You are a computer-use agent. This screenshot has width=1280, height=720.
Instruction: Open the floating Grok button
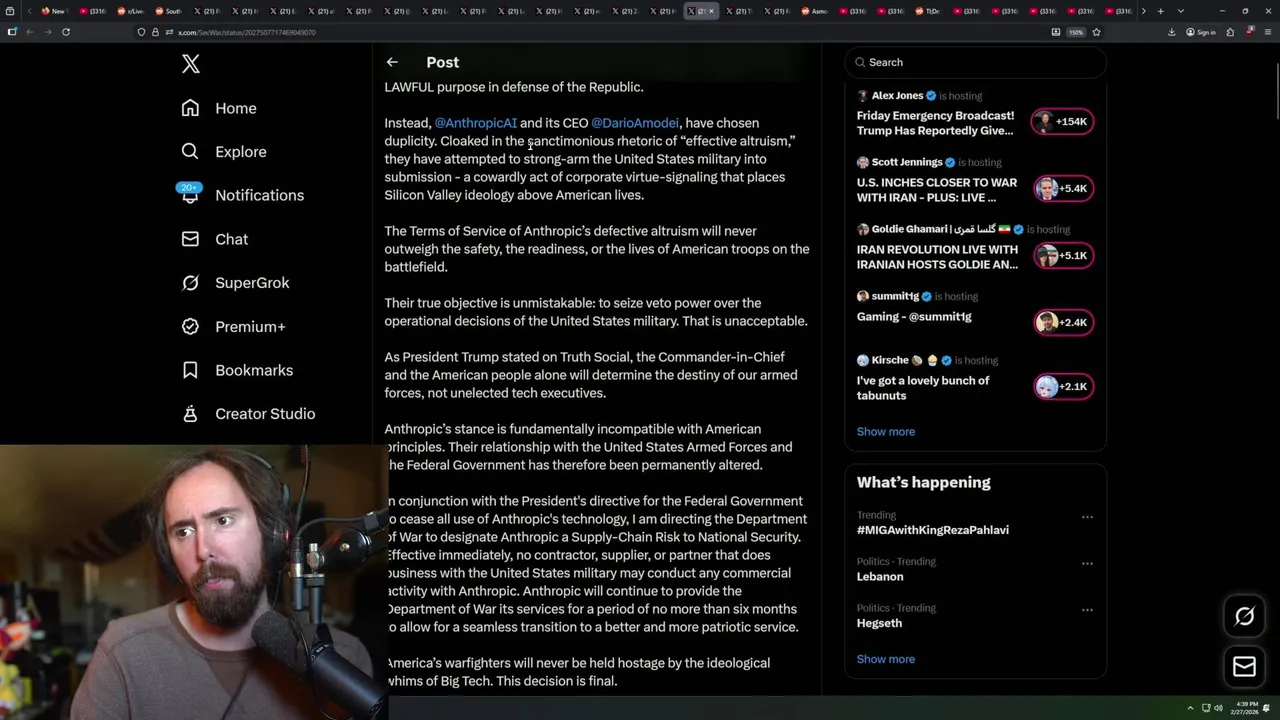[1244, 617]
